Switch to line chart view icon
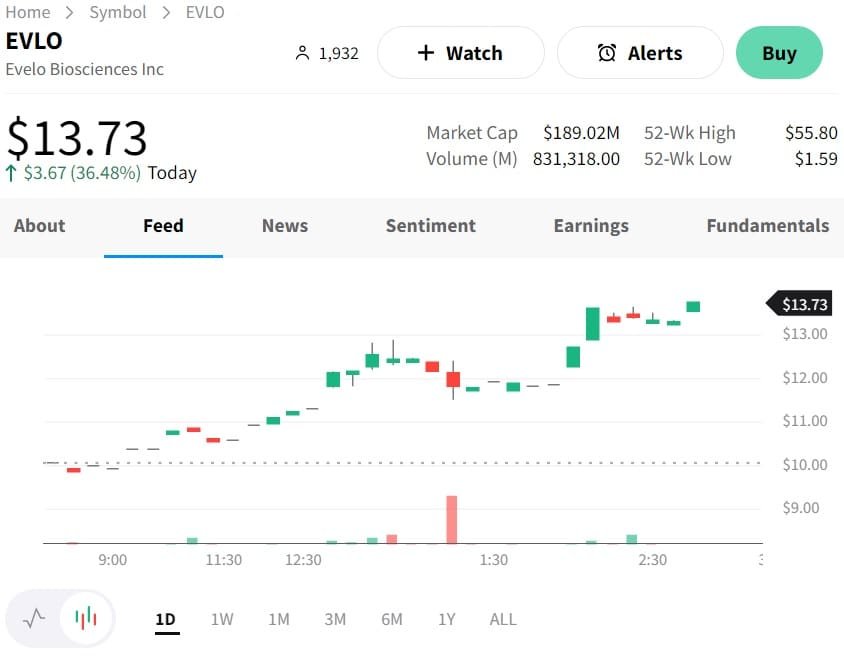Image resolution: width=844 pixels, height=656 pixels. point(34,618)
